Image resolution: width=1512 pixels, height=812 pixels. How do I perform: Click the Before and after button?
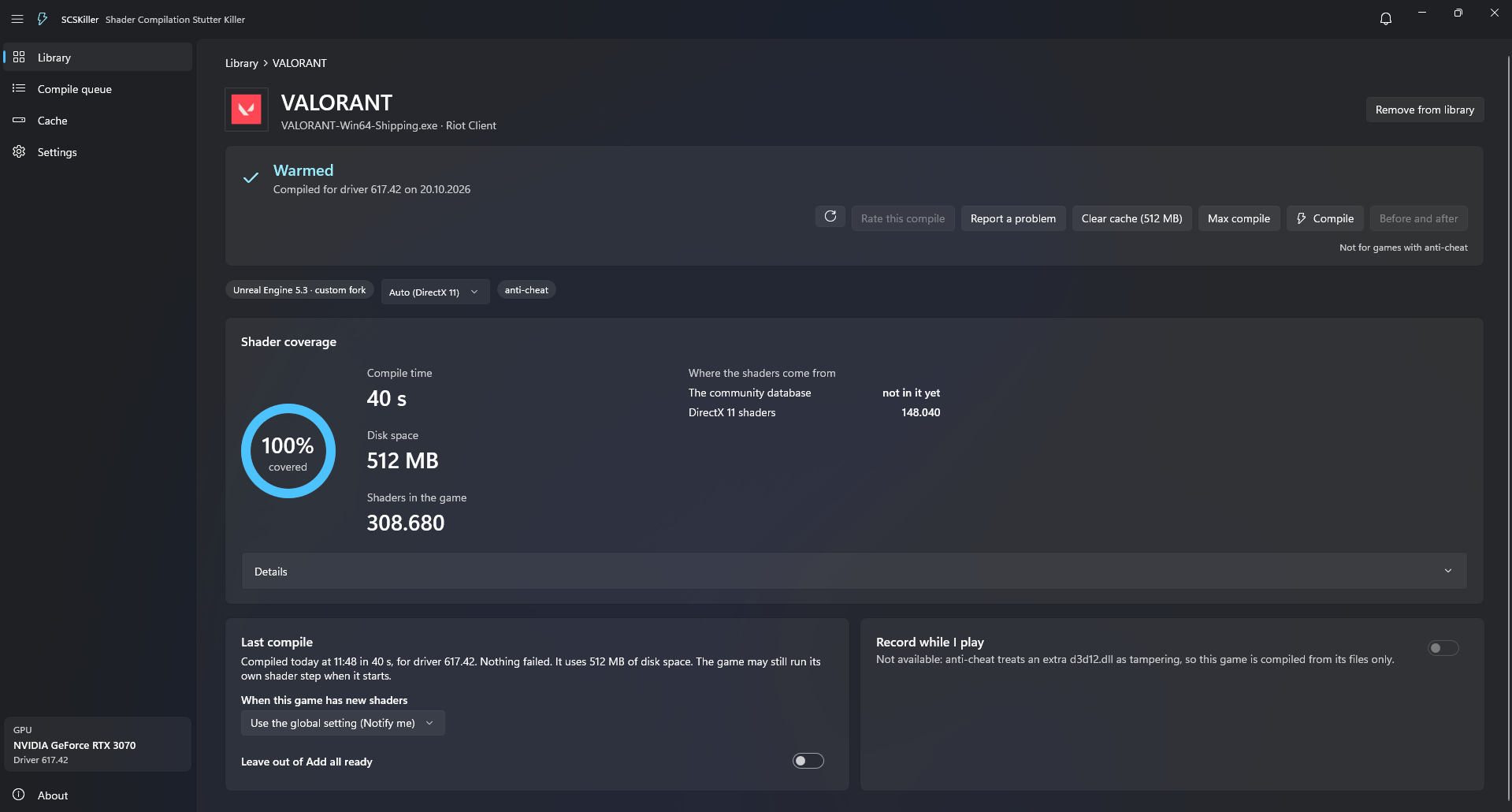(1418, 218)
